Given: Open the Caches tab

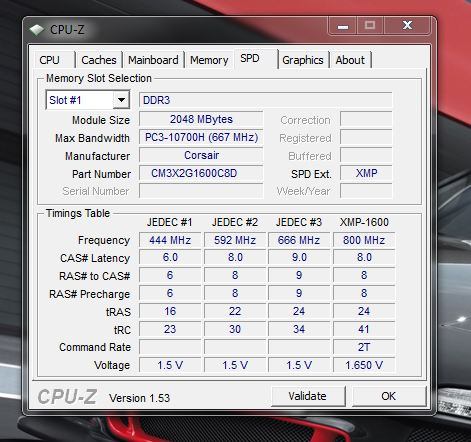Looking at the screenshot, I should click(x=99, y=60).
